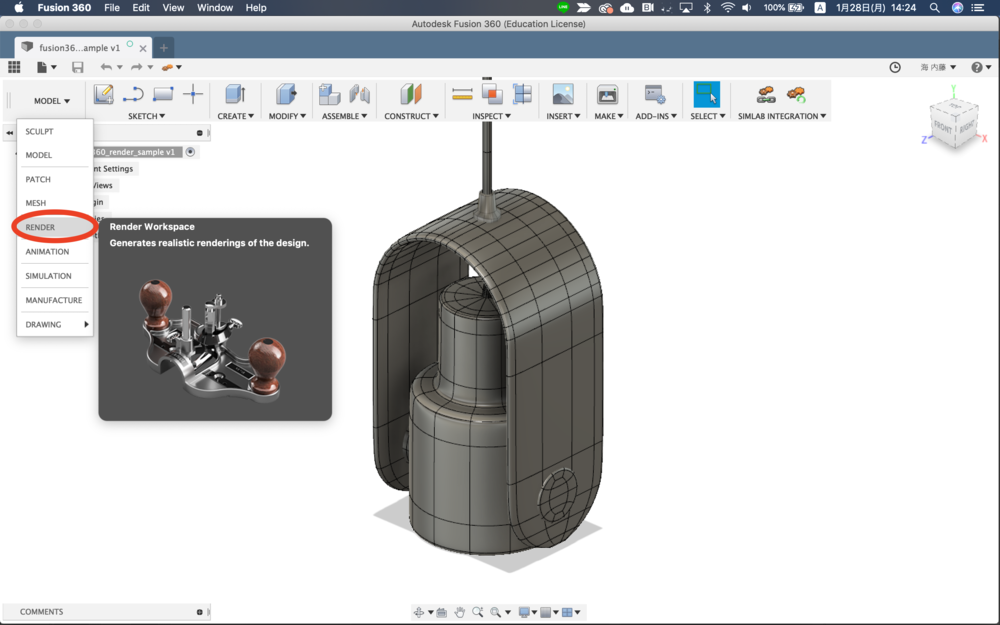This screenshot has width=1000, height=625.
Task: Switch to the RENDER workspace
Action: pyautogui.click(x=41, y=227)
